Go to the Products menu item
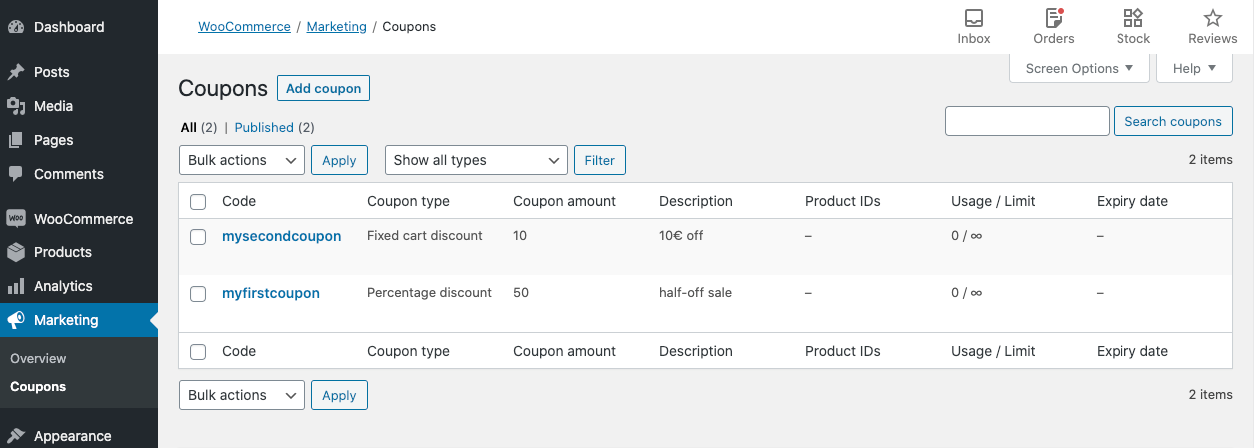Image resolution: width=1254 pixels, height=448 pixels. 63,252
